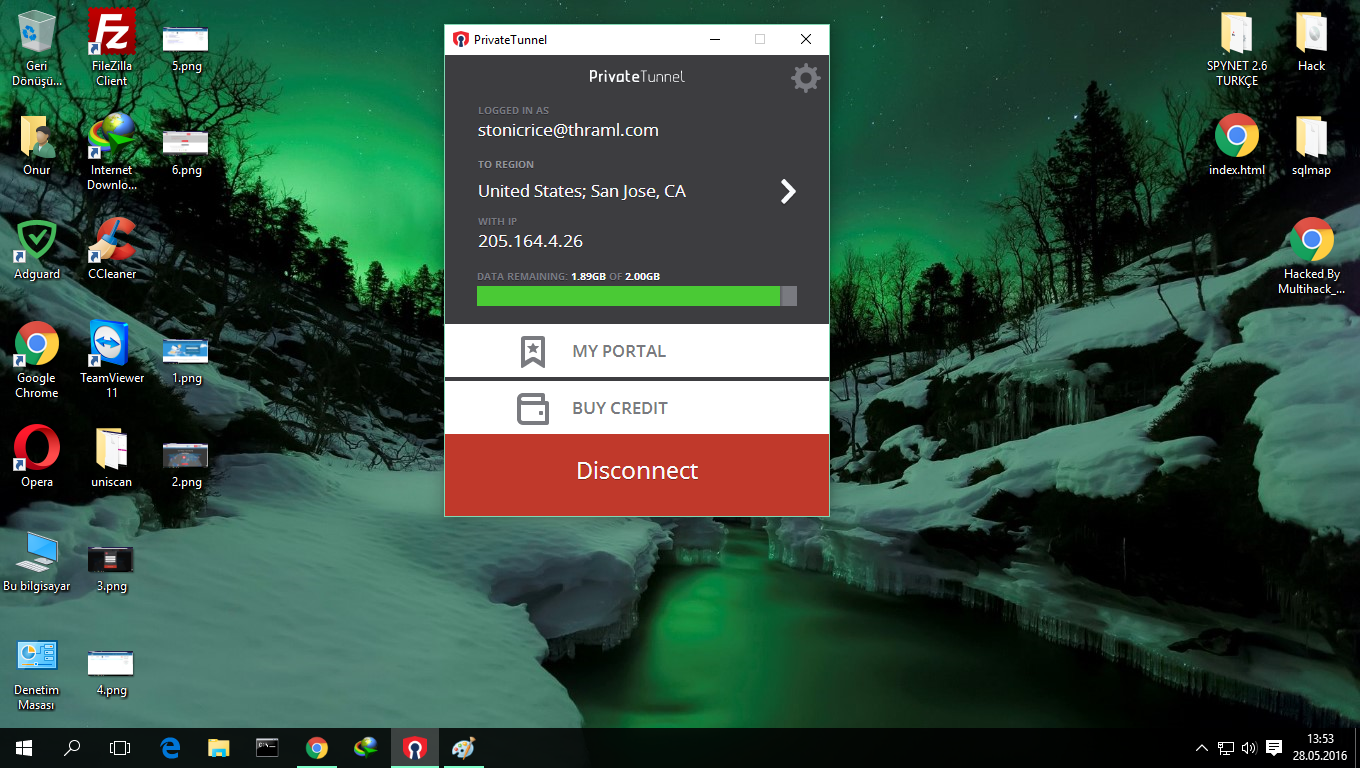Click PrivateTunnel icon in the taskbar
The height and width of the screenshot is (768, 1360).
(x=413, y=748)
